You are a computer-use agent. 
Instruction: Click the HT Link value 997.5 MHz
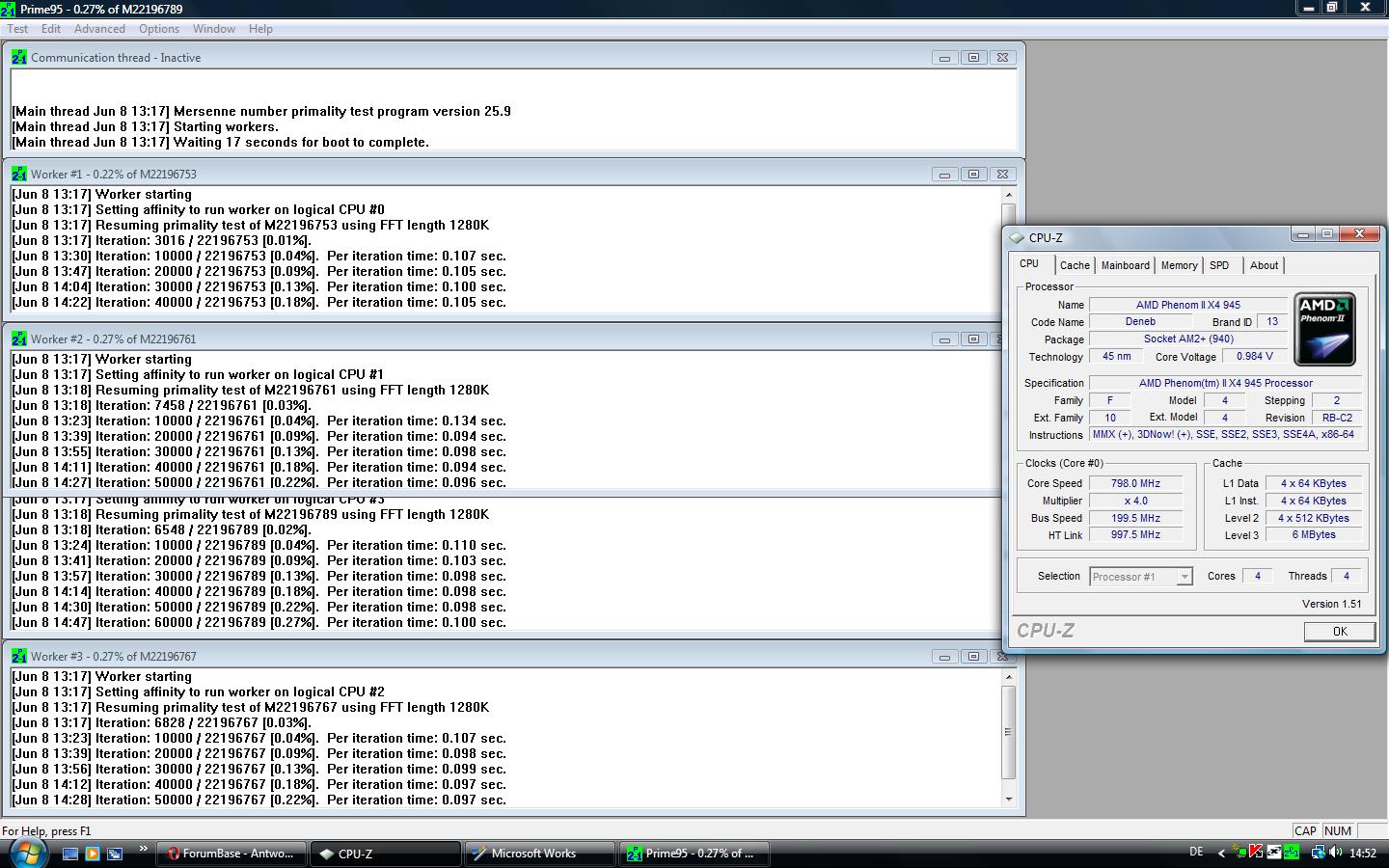pos(1135,534)
